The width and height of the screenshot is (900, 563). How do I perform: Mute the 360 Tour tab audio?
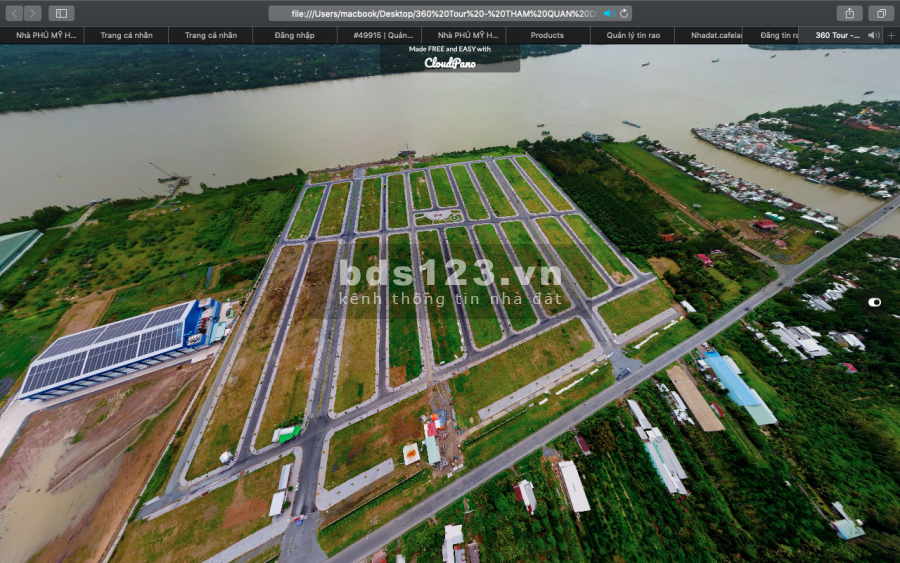[x=873, y=35]
